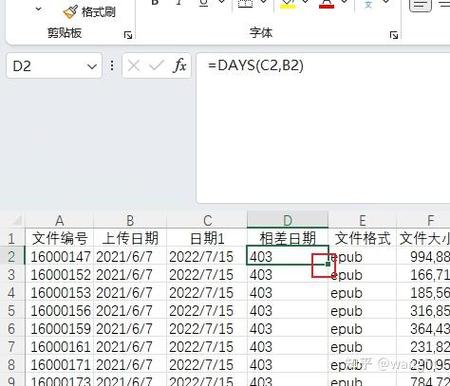This screenshot has width=450, height=386.
Task: Apply the red font color A
Action: (326, 4)
